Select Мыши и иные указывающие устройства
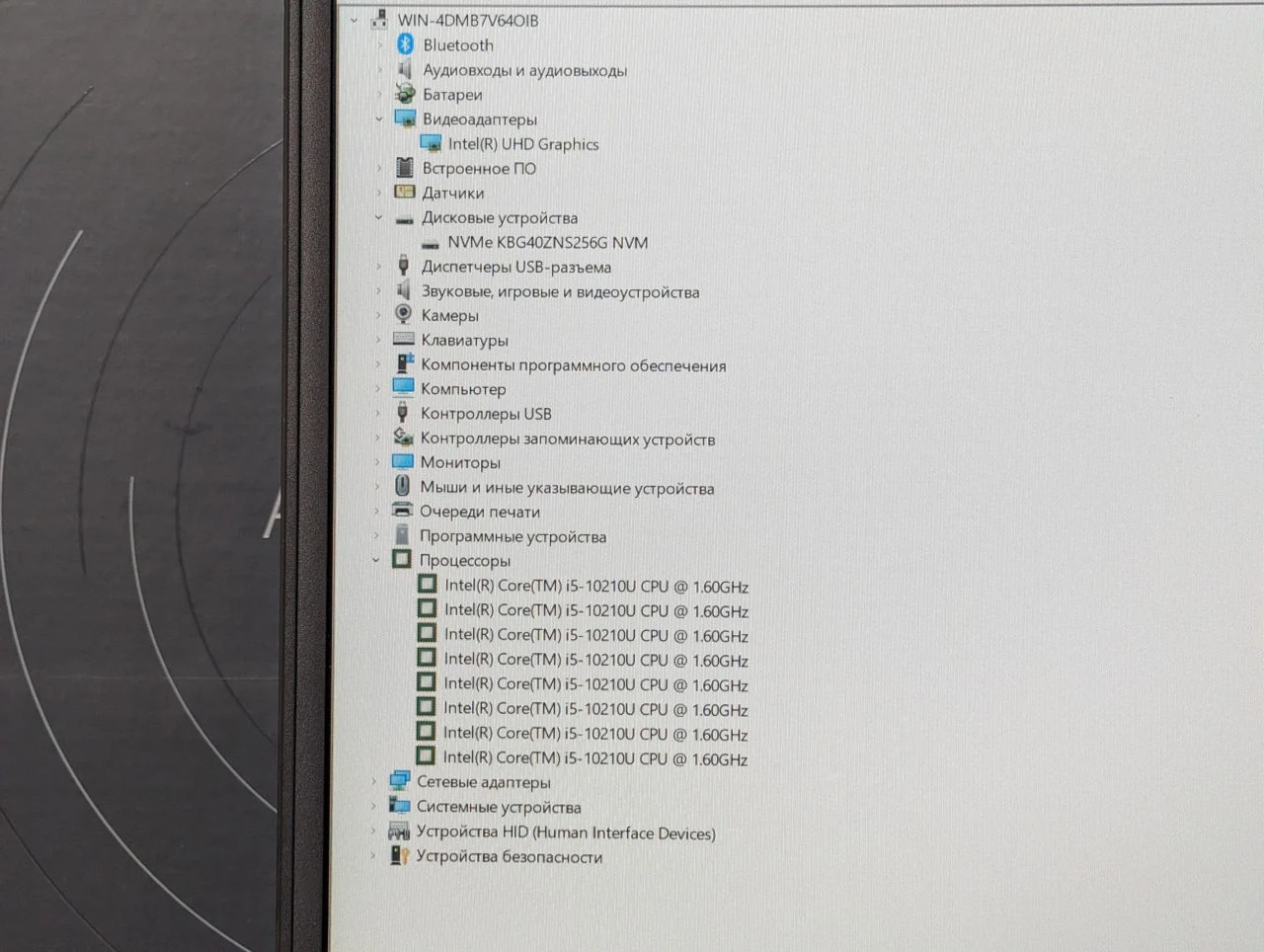Image resolution: width=1264 pixels, height=952 pixels. pos(567,488)
